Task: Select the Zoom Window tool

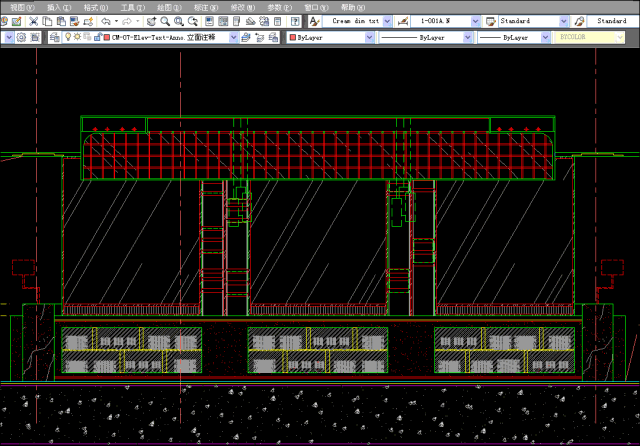Action: pos(179,21)
